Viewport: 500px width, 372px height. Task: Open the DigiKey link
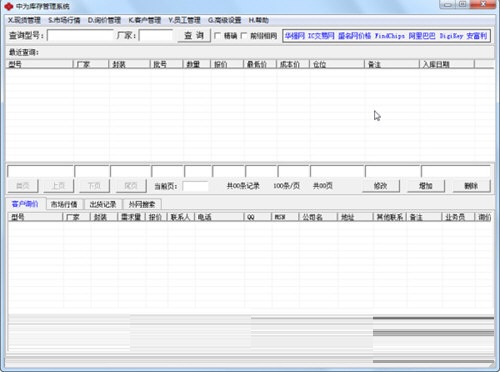tap(451, 36)
